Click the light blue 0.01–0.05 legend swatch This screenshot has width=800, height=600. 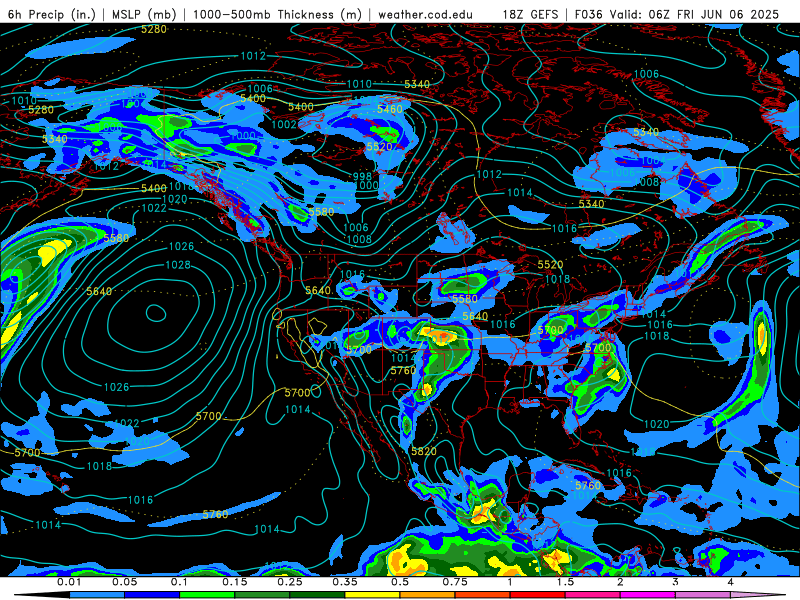[x=96, y=595]
